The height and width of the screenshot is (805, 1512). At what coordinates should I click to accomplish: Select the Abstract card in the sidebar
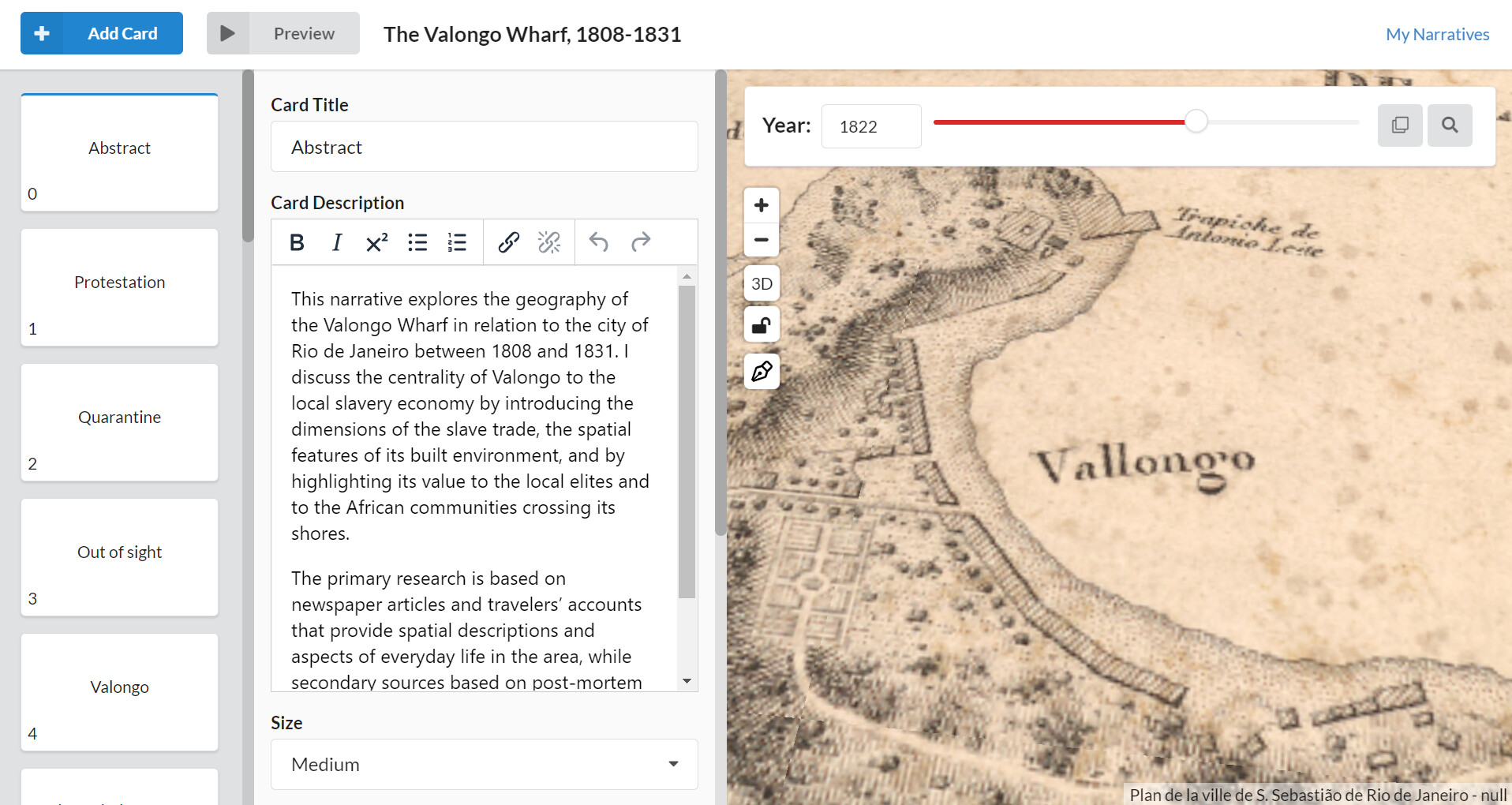coord(119,152)
